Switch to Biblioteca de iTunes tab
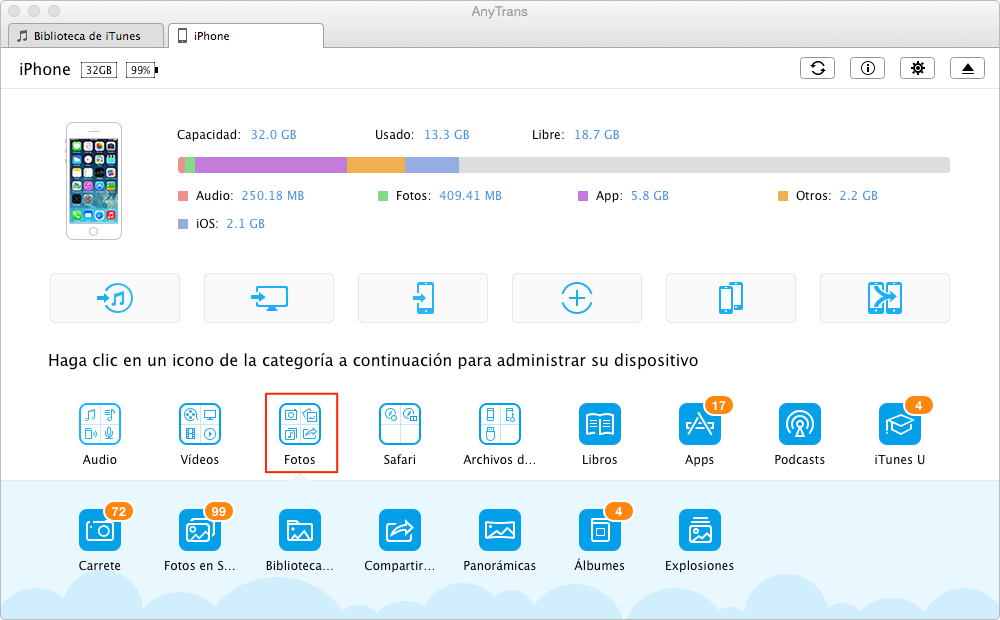1000x620 pixels. coord(87,36)
